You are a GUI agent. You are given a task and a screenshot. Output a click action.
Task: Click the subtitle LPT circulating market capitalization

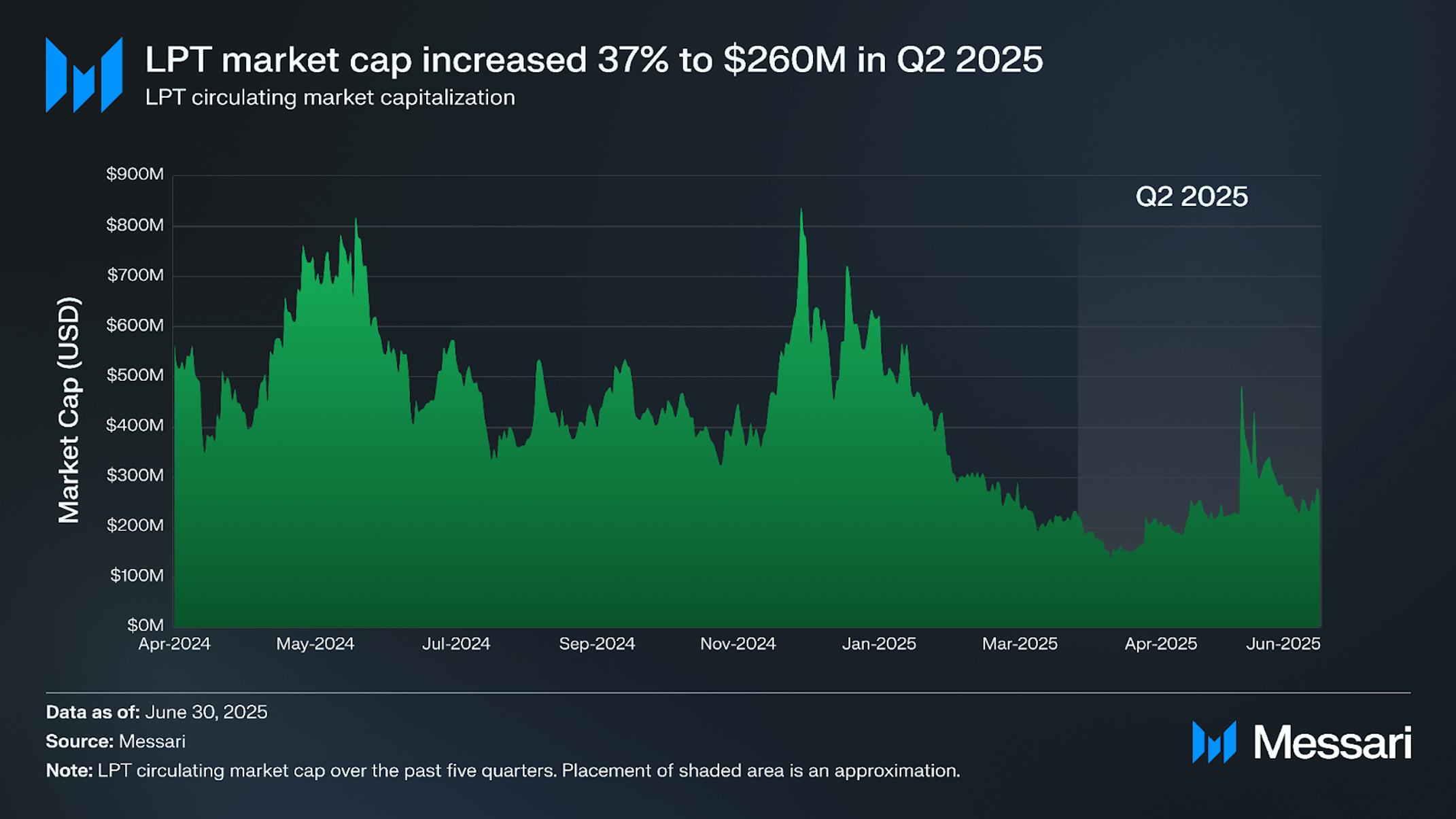[330, 98]
